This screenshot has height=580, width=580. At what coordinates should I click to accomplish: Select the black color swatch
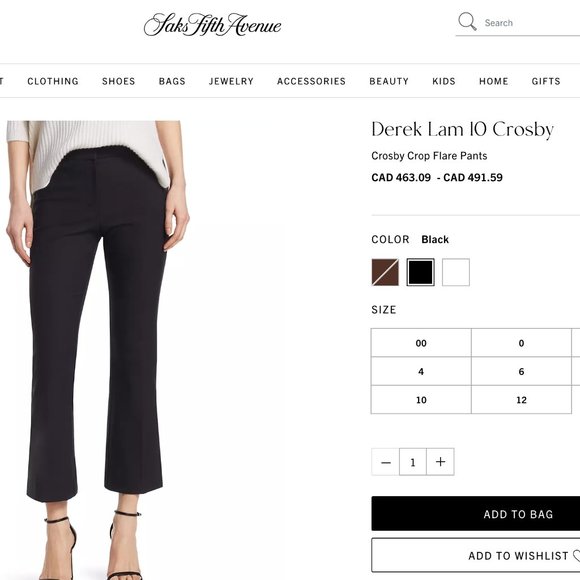pyautogui.click(x=421, y=272)
